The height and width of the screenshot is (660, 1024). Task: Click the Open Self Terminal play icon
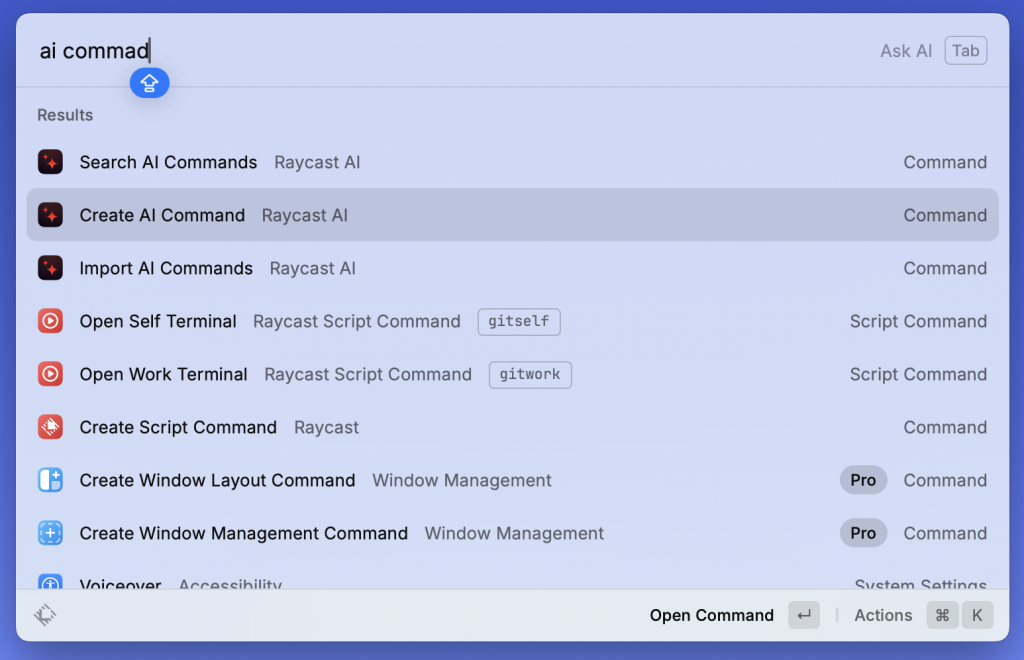click(50, 321)
